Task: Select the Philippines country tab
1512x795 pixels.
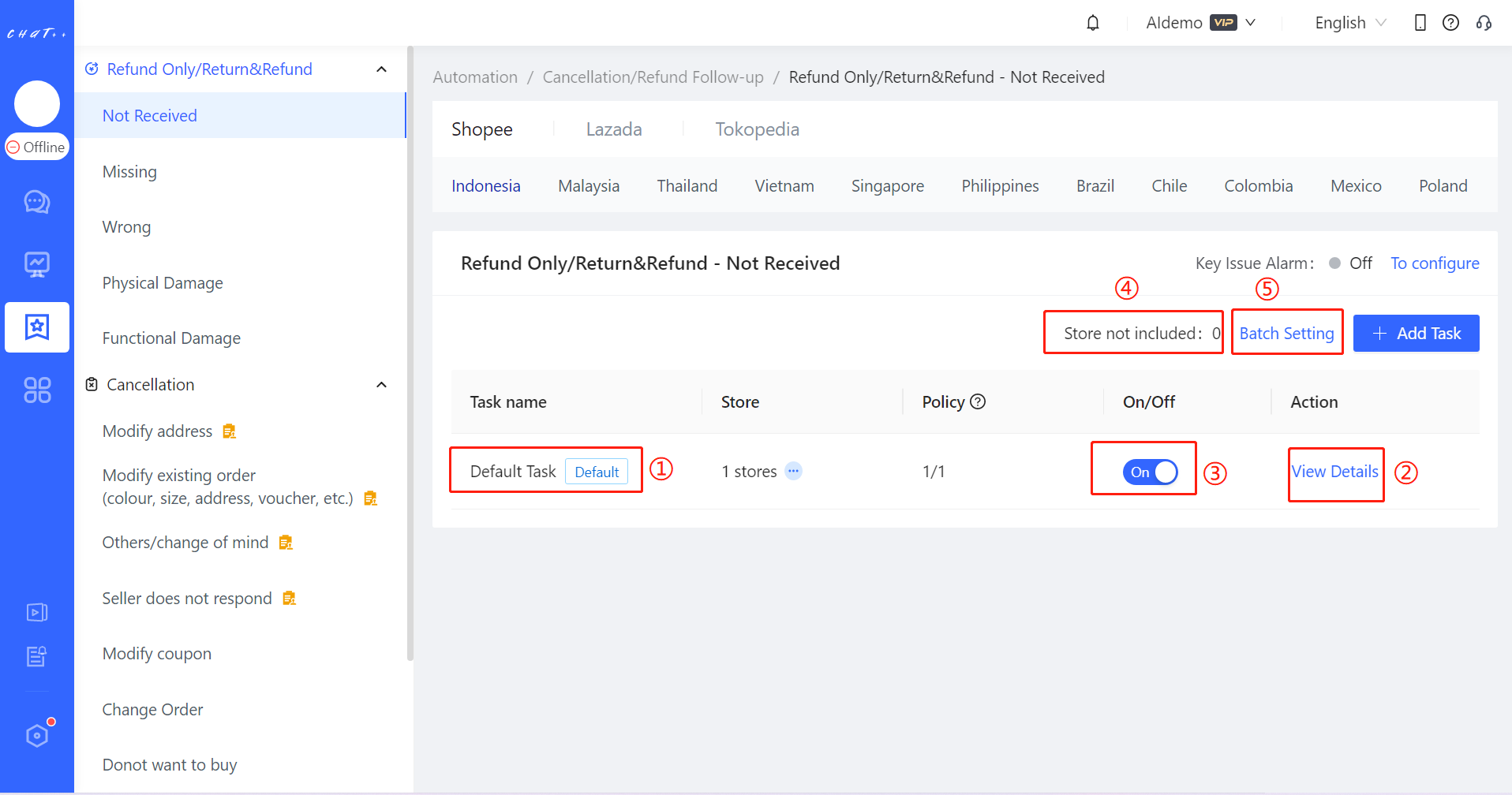Action: (x=1000, y=186)
